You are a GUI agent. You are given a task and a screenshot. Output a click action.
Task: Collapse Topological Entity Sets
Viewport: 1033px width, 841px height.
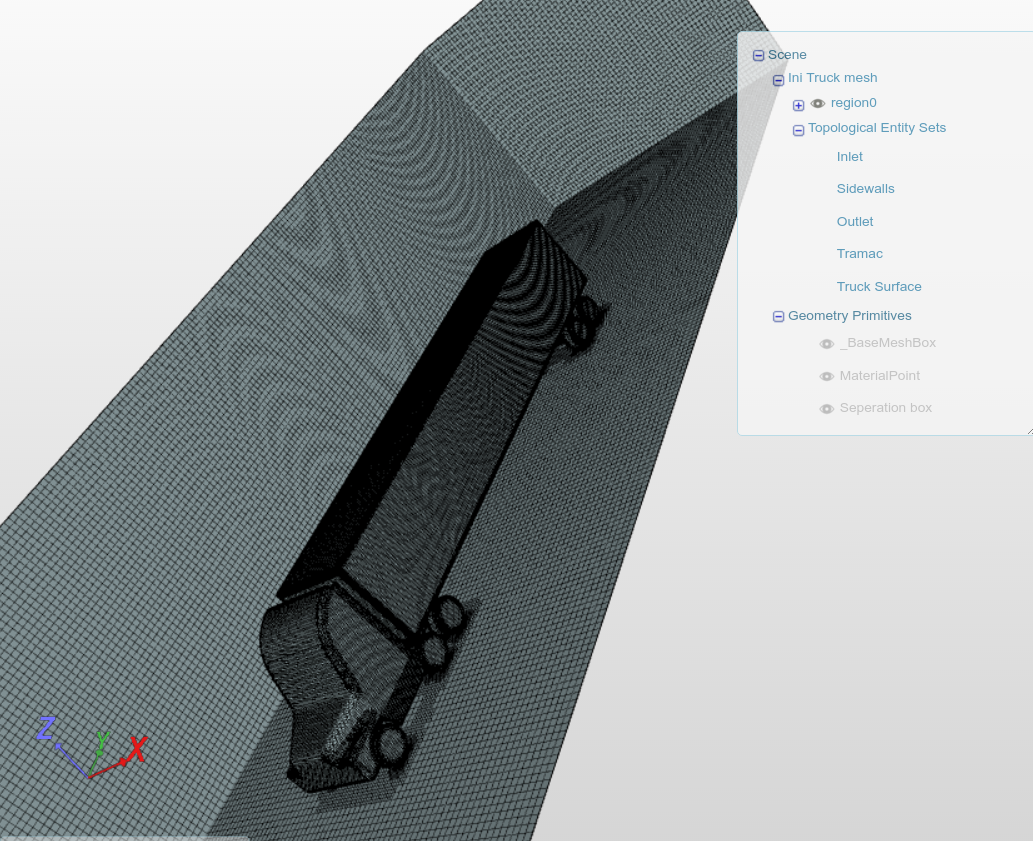(798, 130)
